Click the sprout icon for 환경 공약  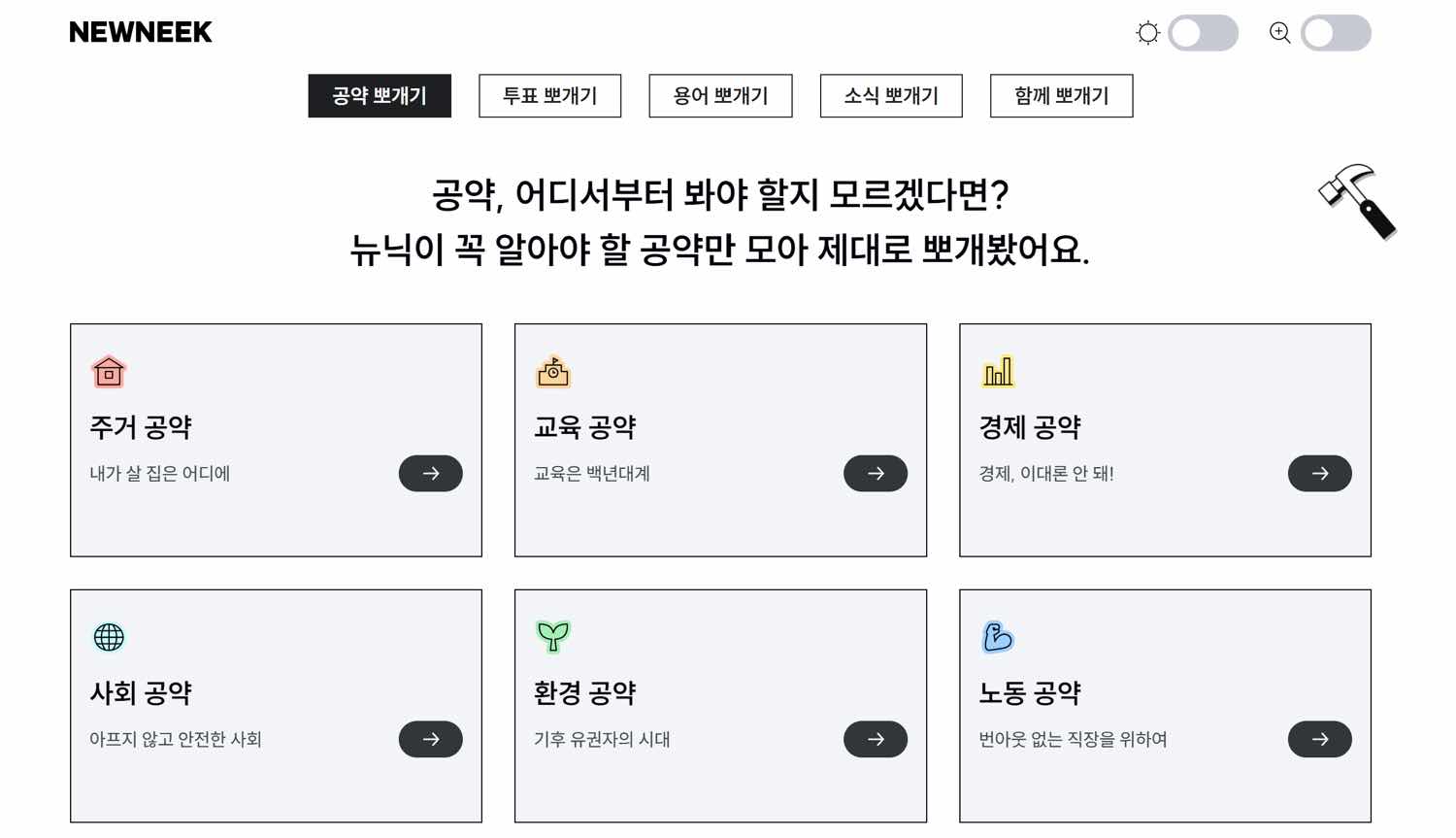(553, 637)
